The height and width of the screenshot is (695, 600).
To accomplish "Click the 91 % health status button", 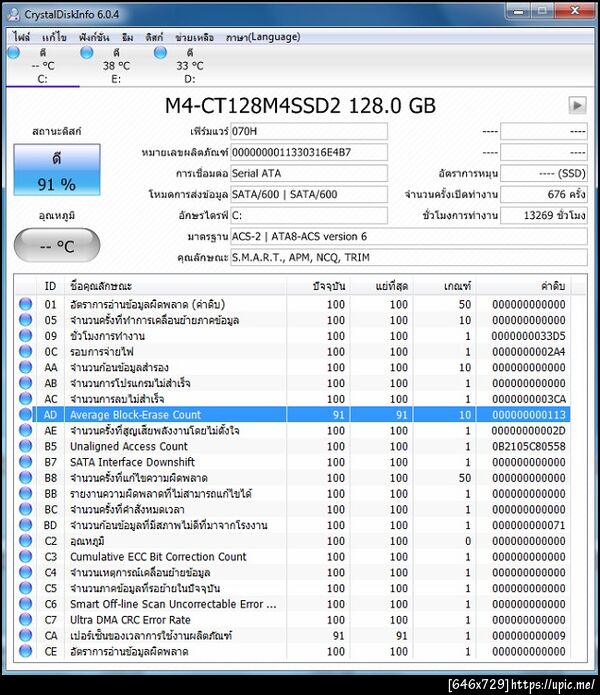I will (57, 170).
